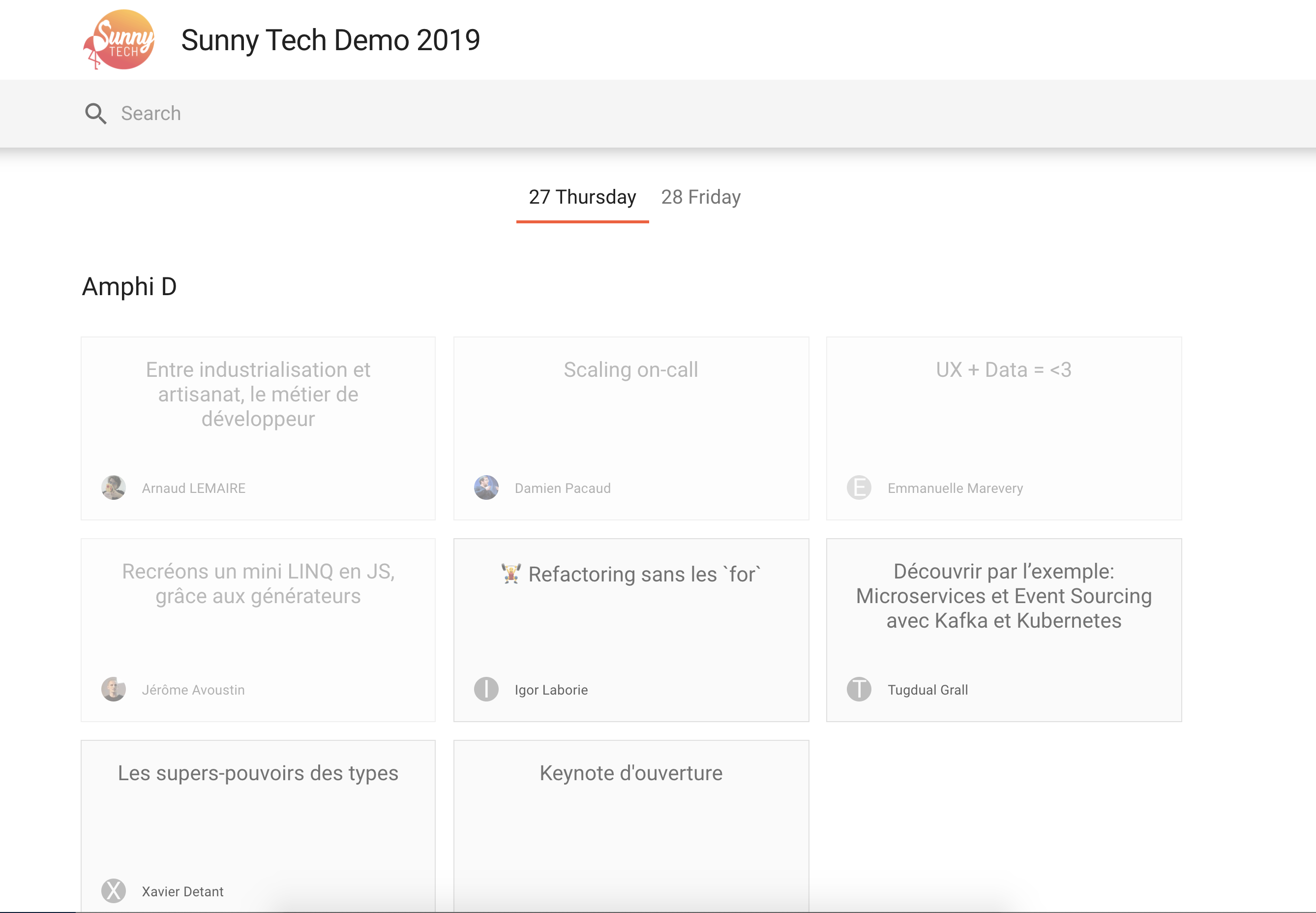
Task: Open 'Recréons un mini LINQ en JS' session
Action: pos(258,629)
